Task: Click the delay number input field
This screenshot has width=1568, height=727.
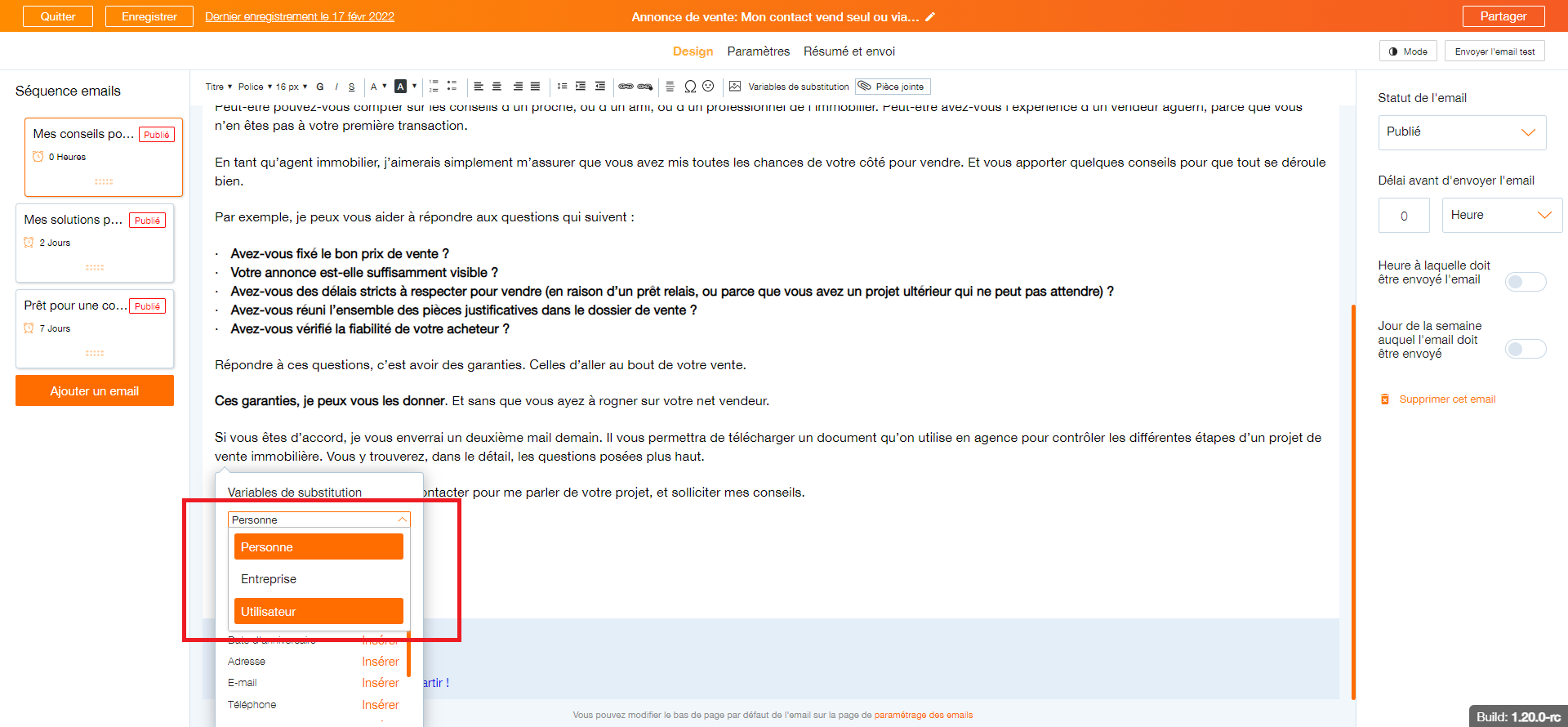Action: 1404,216
